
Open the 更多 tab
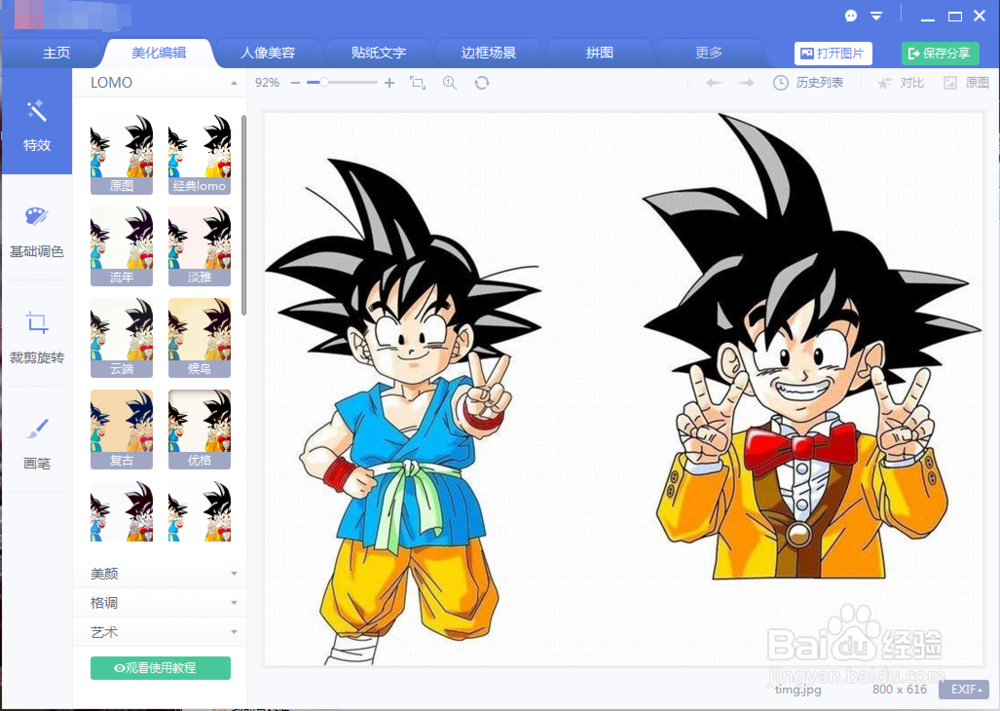[709, 53]
